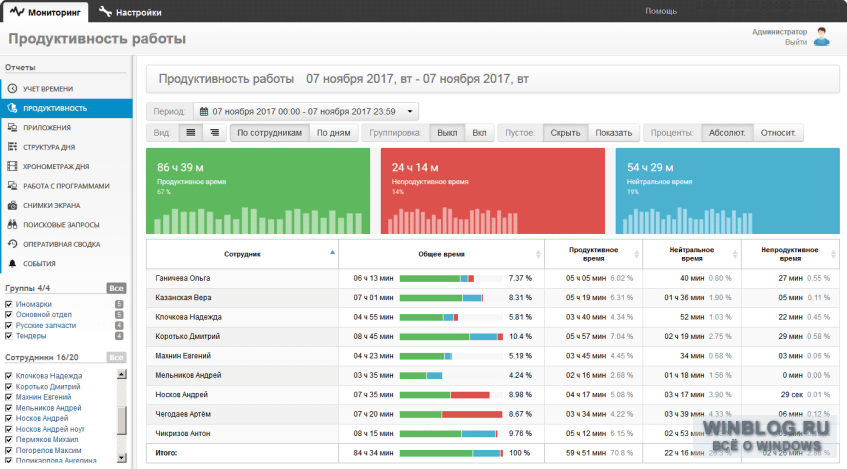847x469 pixels.
Task: Sort by Непродуктивное время column arrows
Action: point(834,254)
